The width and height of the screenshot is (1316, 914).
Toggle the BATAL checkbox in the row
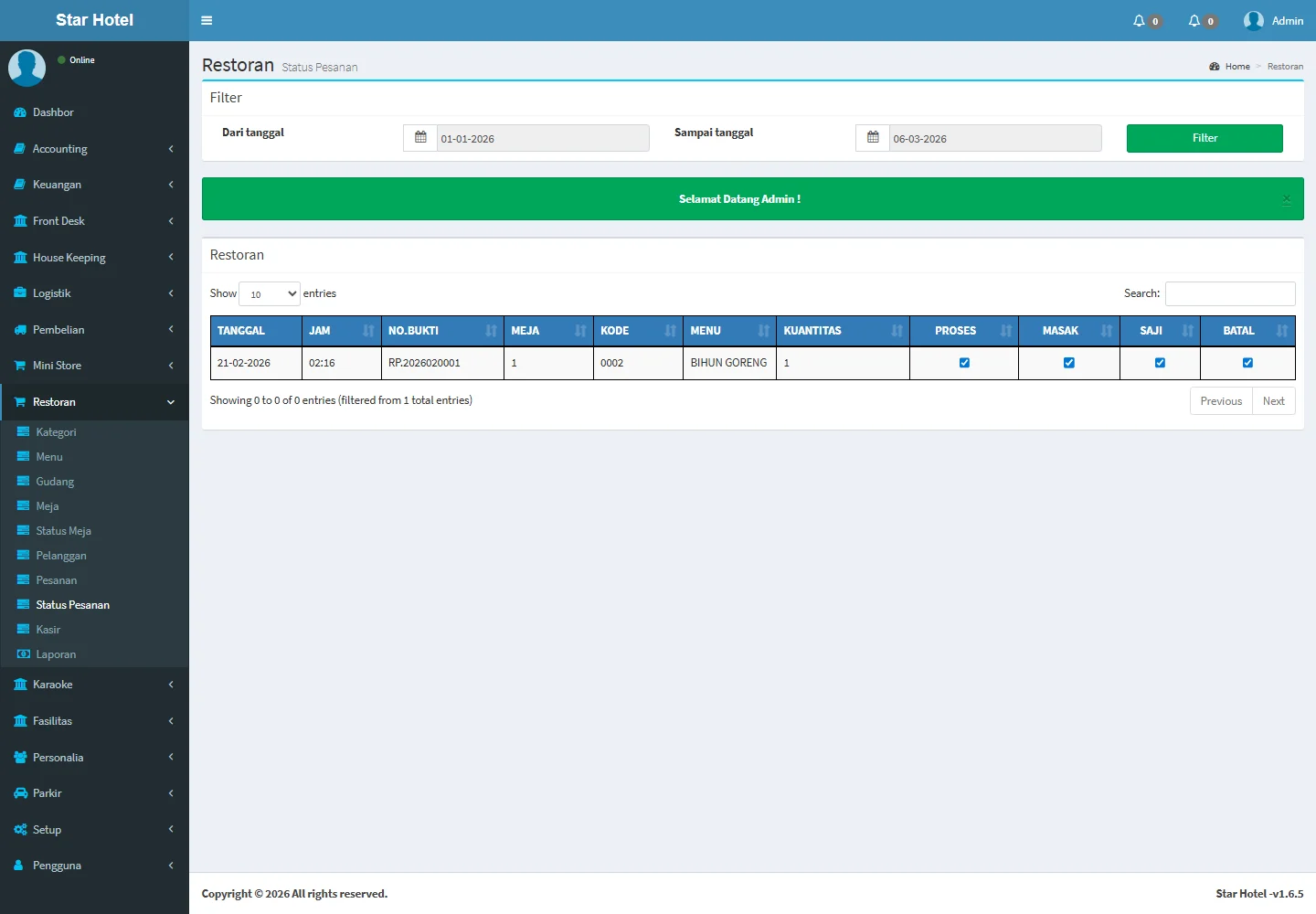point(1247,363)
